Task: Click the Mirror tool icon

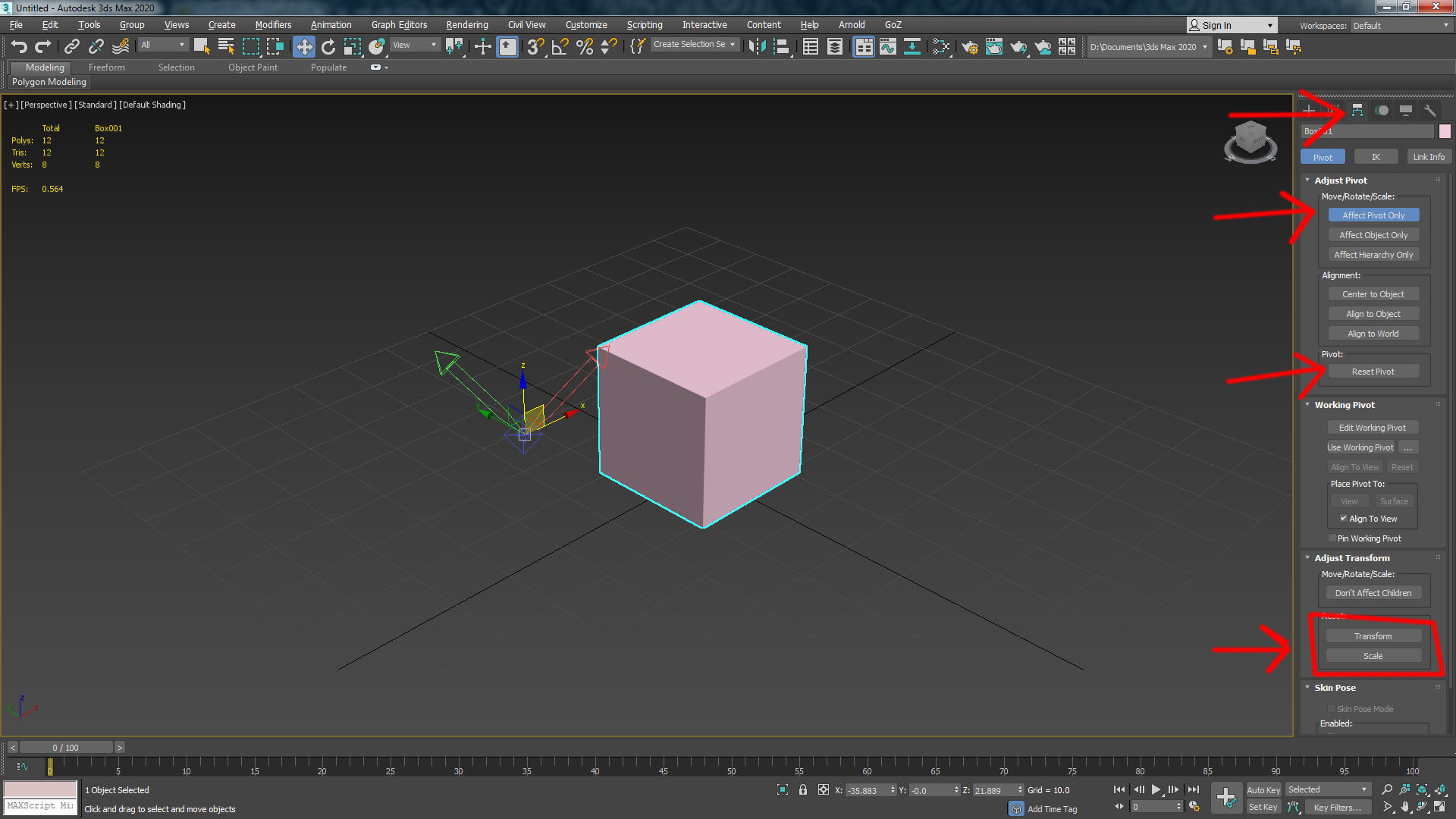Action: point(757,46)
